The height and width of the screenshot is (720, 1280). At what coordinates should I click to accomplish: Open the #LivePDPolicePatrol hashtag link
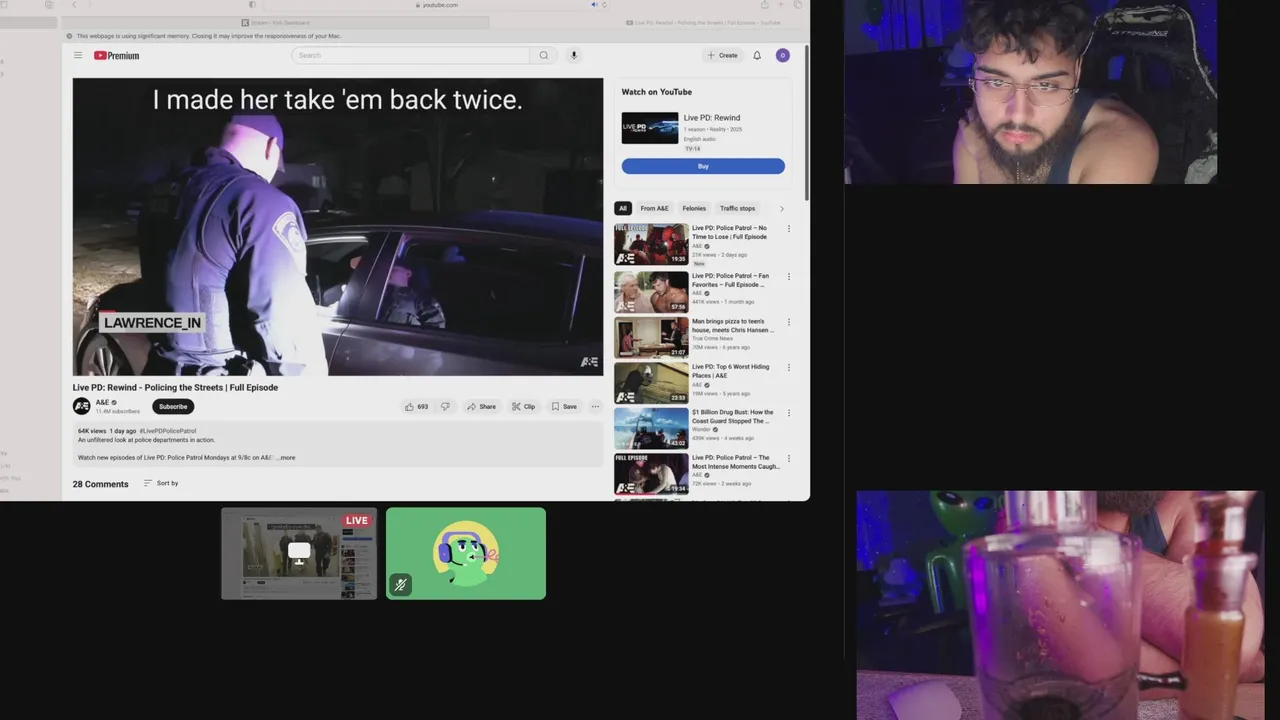[168, 431]
